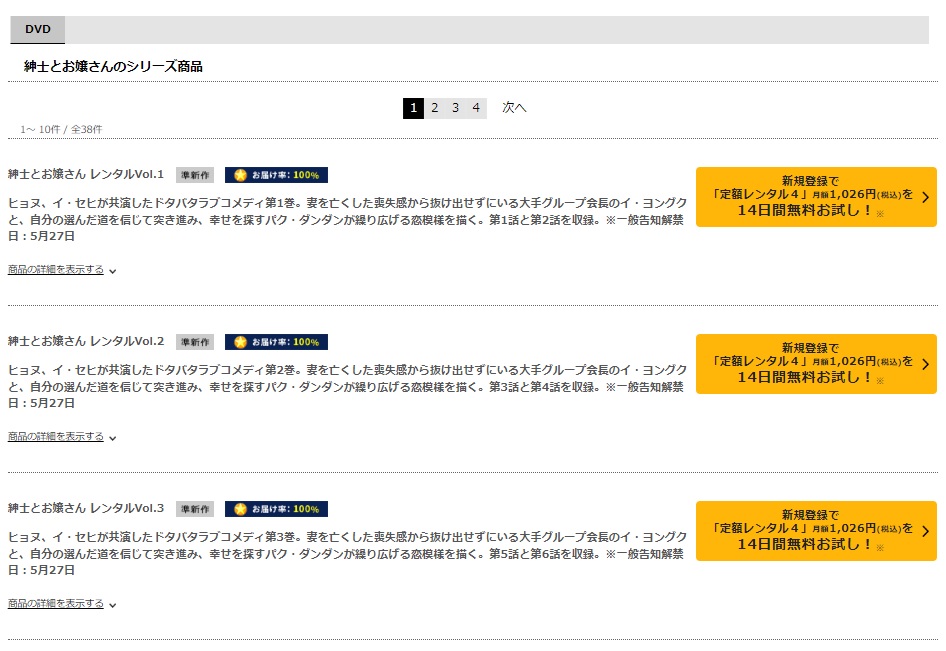Click the Vol.2 14日間無料お試し orange button
Viewport: 946px width, 651px height.
tap(816, 364)
